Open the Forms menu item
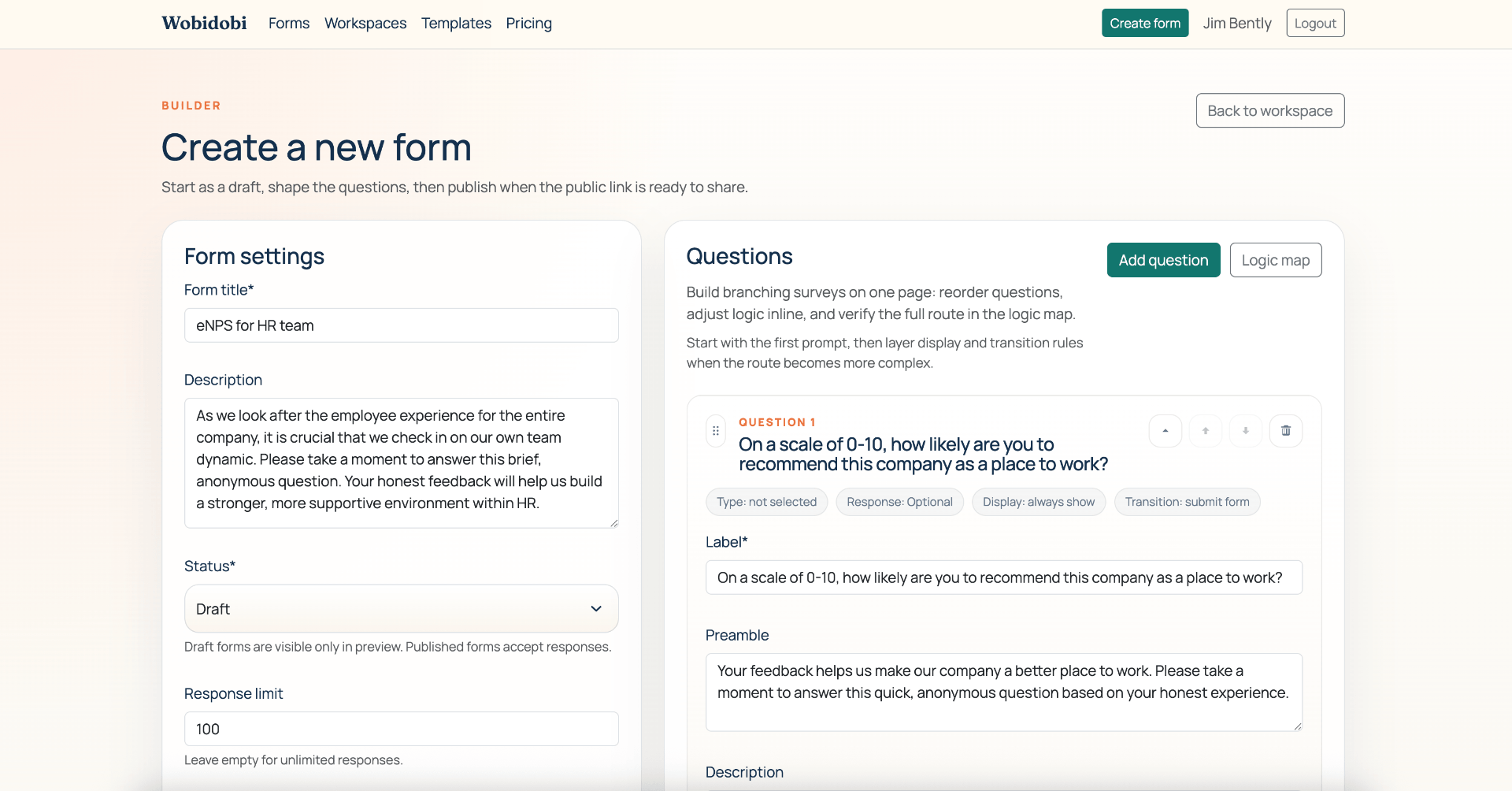This screenshot has height=791, width=1512. (x=289, y=24)
